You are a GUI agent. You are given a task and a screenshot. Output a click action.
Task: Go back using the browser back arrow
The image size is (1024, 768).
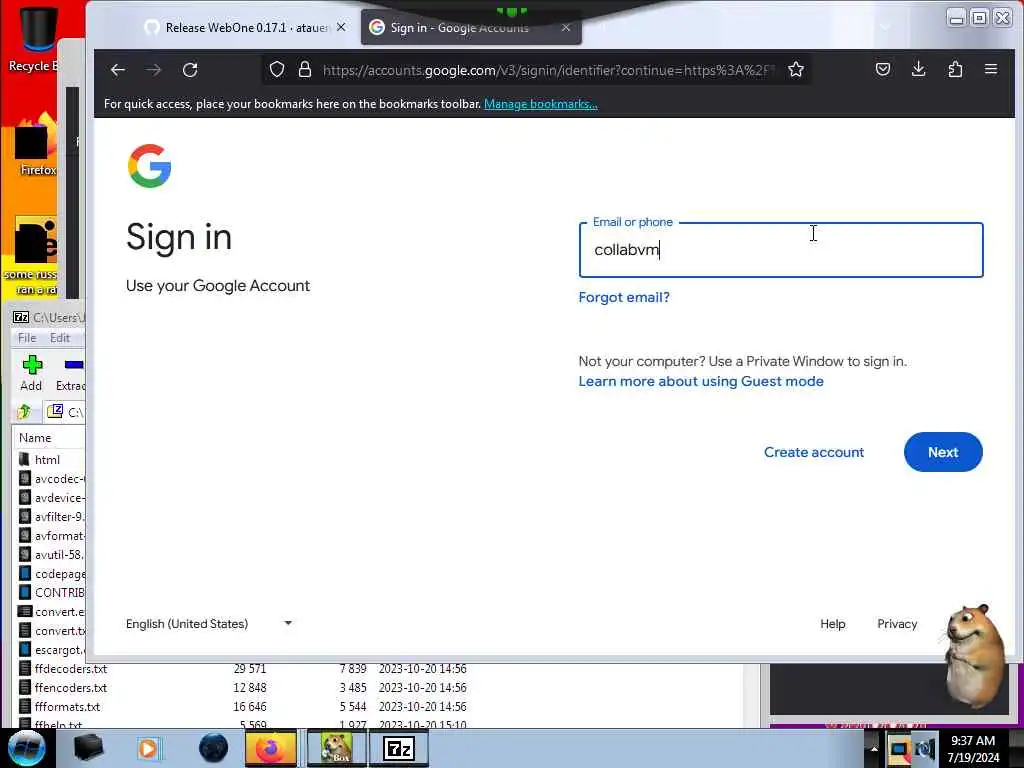point(118,70)
